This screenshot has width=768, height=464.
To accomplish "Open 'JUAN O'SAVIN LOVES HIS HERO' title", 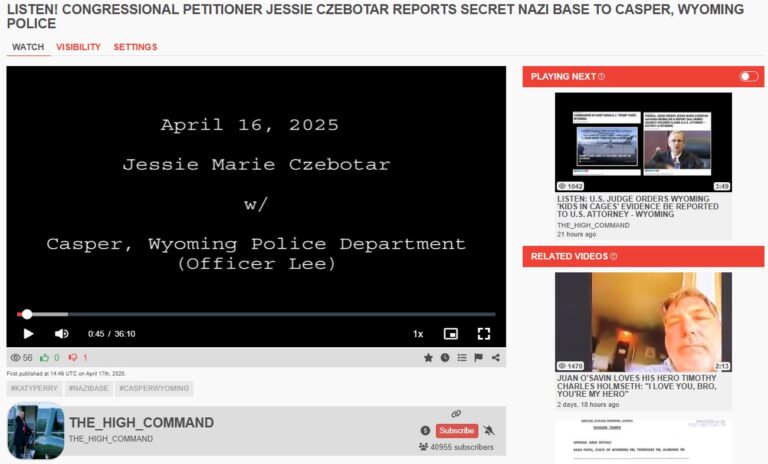I will click(636, 386).
